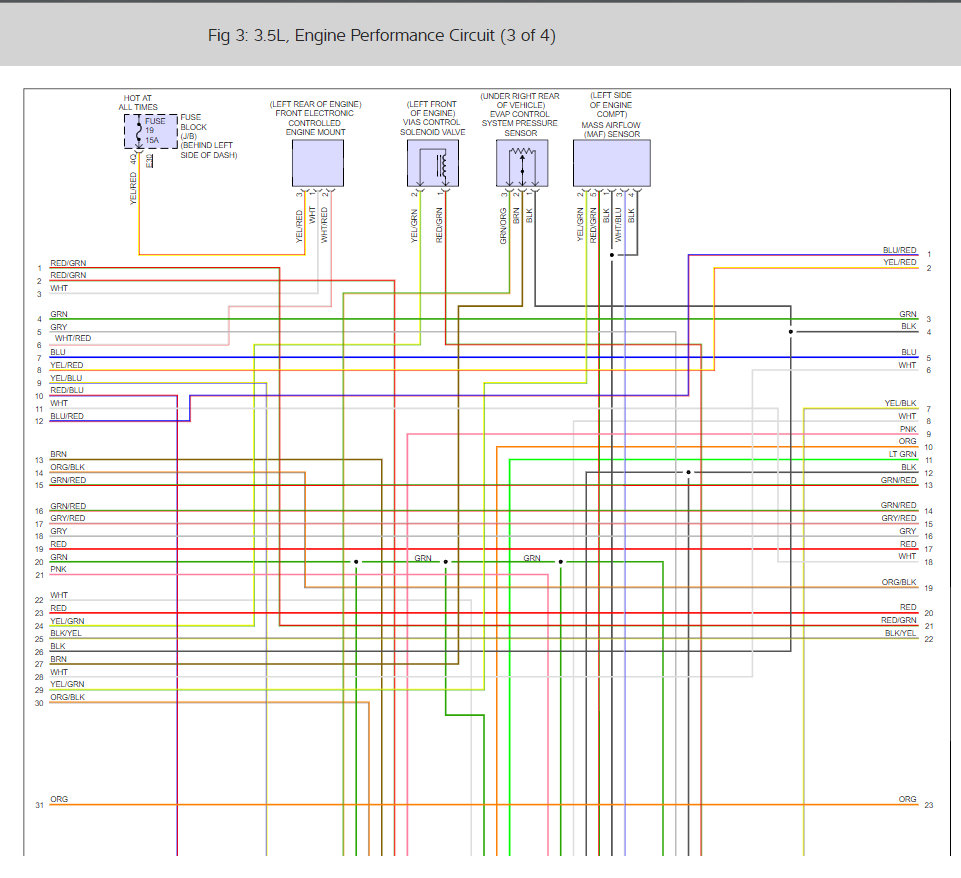Viewport: 961px width, 878px height.
Task: Select the BLU label beside right number 5
Action: pyautogui.click(x=909, y=352)
